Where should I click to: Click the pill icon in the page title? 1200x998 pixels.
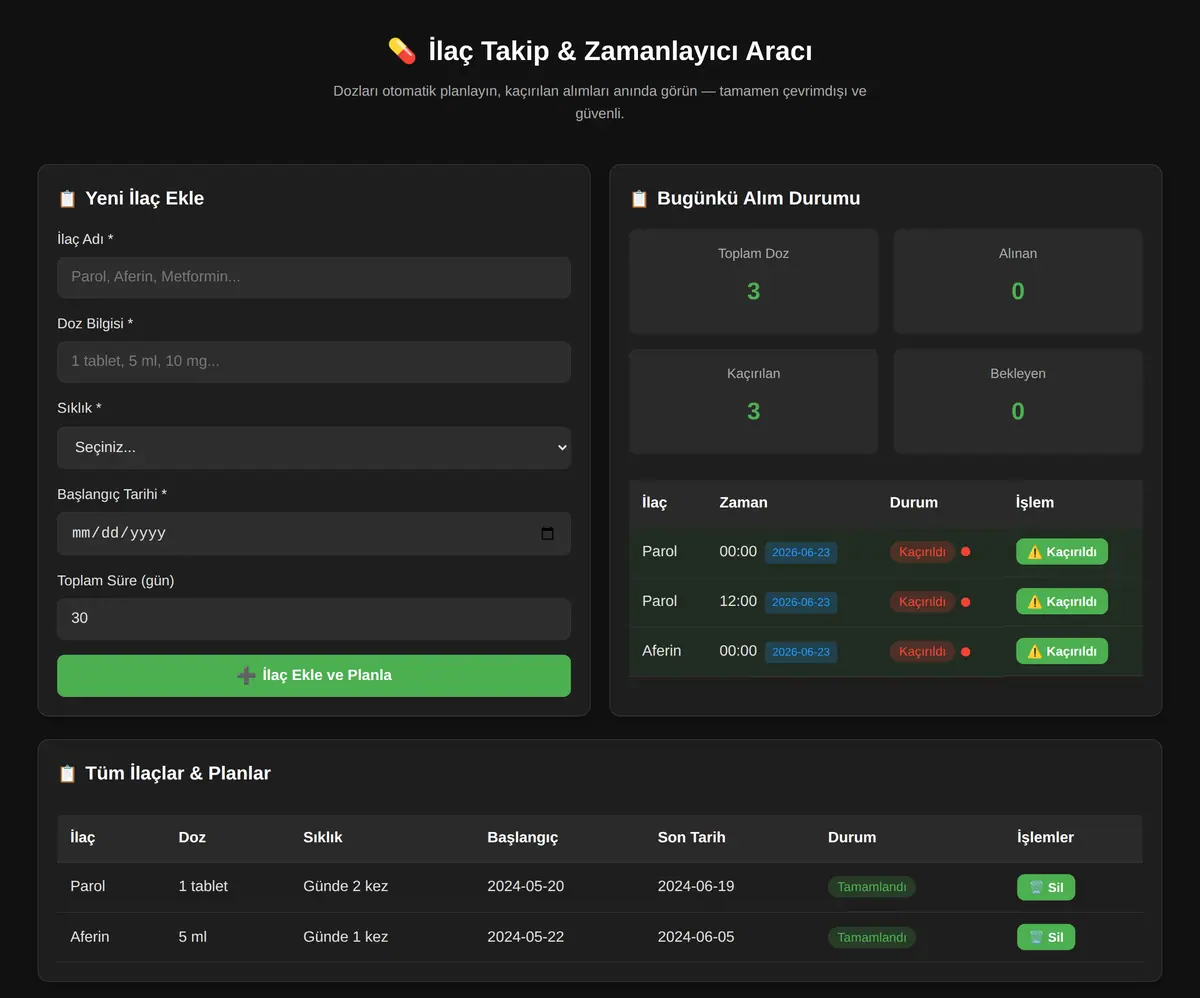click(x=402, y=51)
